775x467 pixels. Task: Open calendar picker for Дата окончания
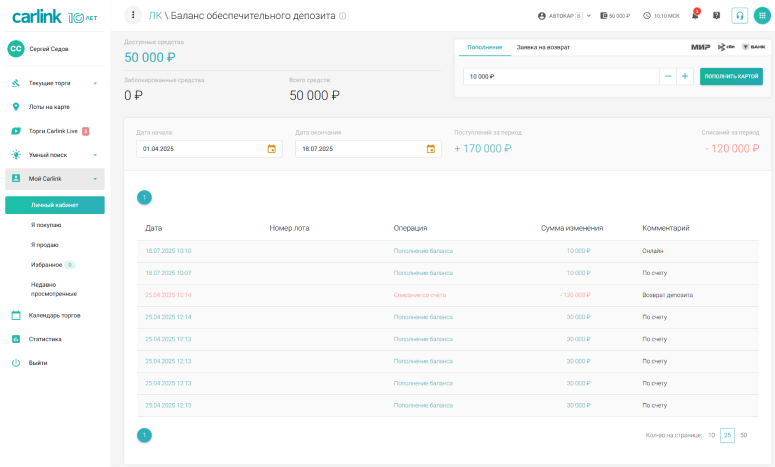point(430,149)
